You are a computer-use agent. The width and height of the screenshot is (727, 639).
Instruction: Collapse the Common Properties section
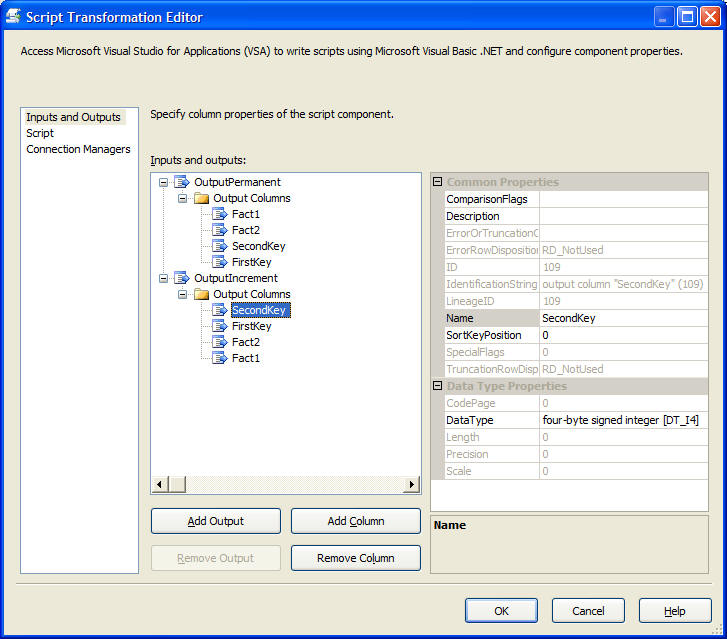coord(437,182)
